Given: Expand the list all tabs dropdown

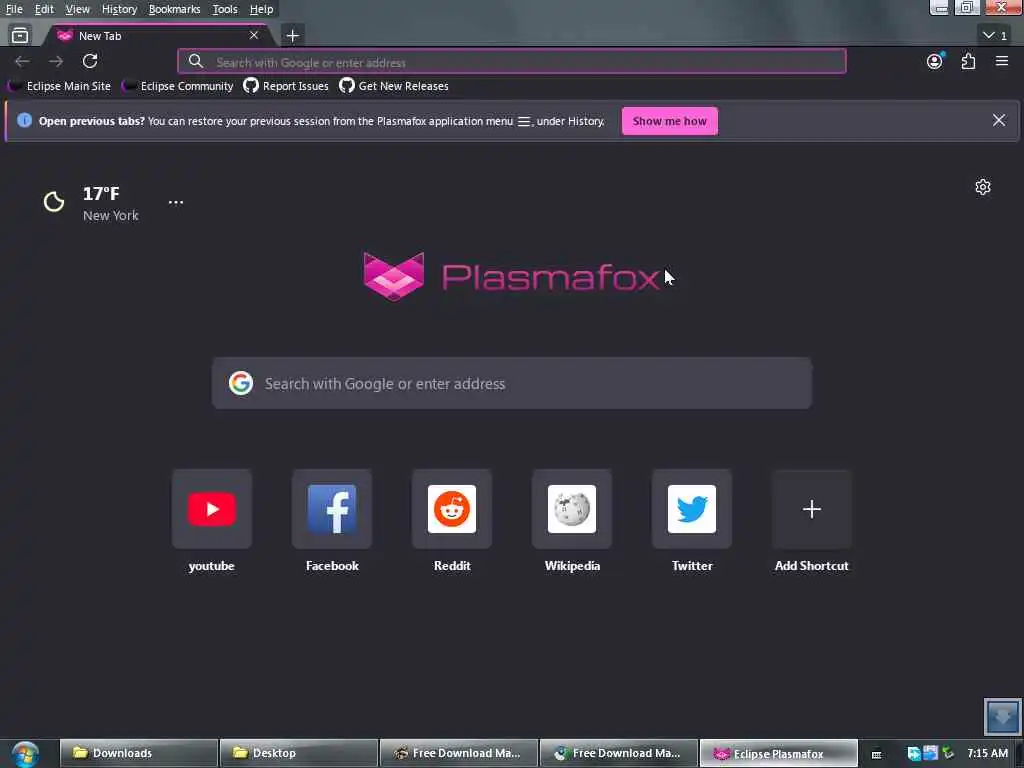Looking at the screenshot, I should [995, 35].
